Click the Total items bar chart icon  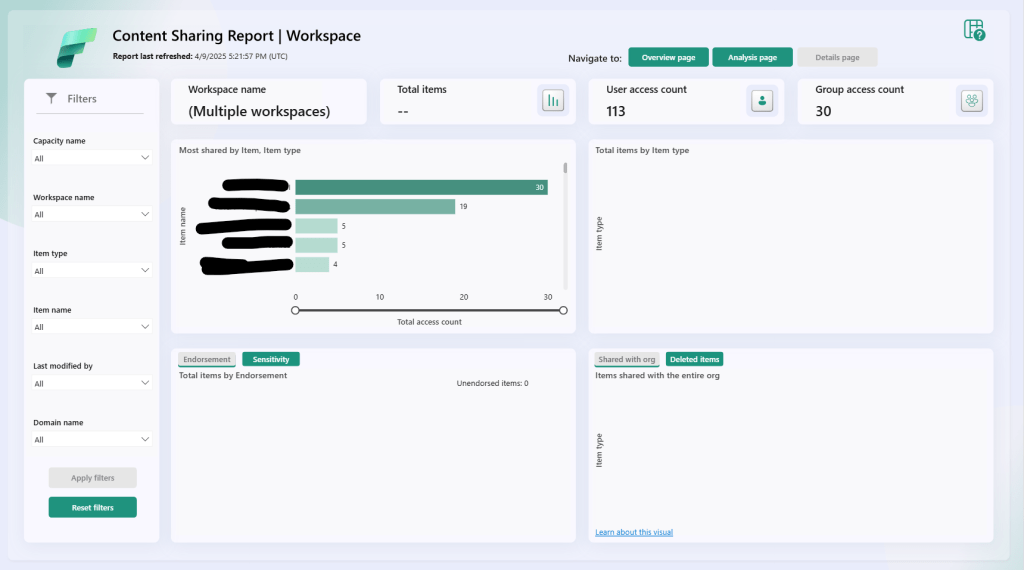(x=552, y=101)
